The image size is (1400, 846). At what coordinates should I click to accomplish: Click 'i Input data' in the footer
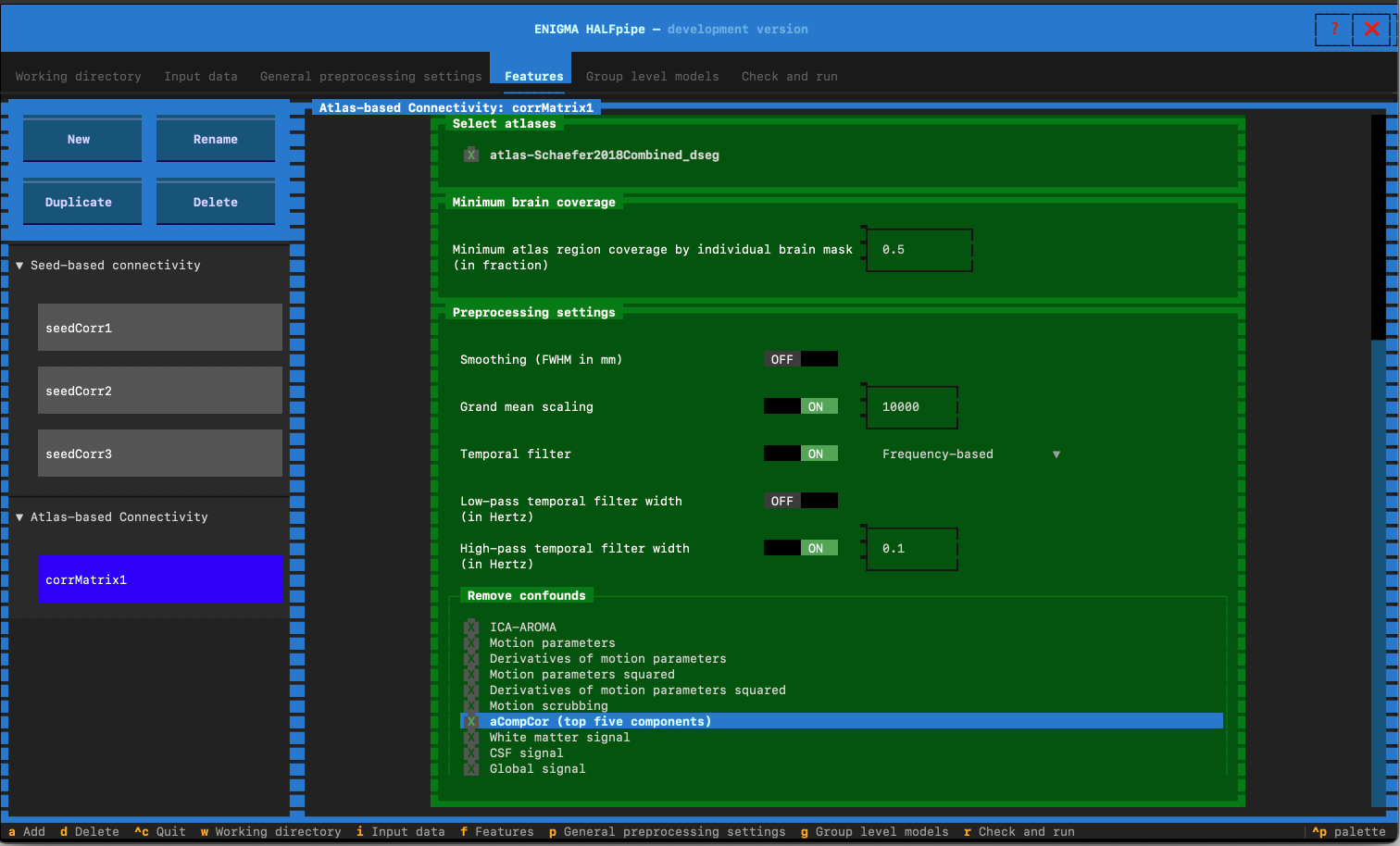tap(401, 832)
